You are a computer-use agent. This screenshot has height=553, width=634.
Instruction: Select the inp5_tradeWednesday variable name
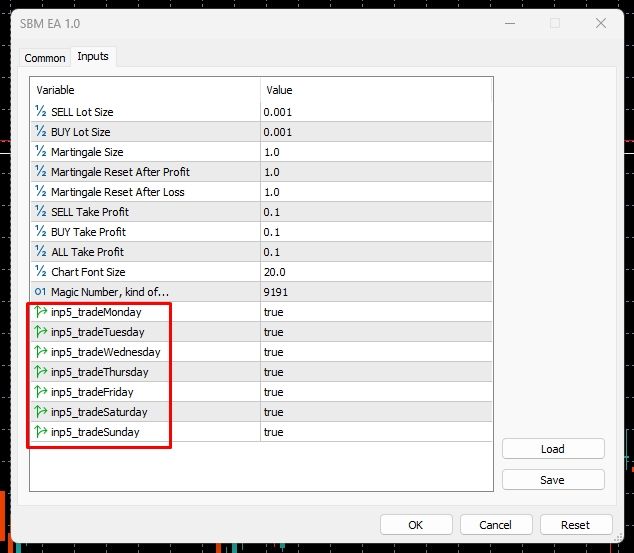pyautogui.click(x=106, y=352)
